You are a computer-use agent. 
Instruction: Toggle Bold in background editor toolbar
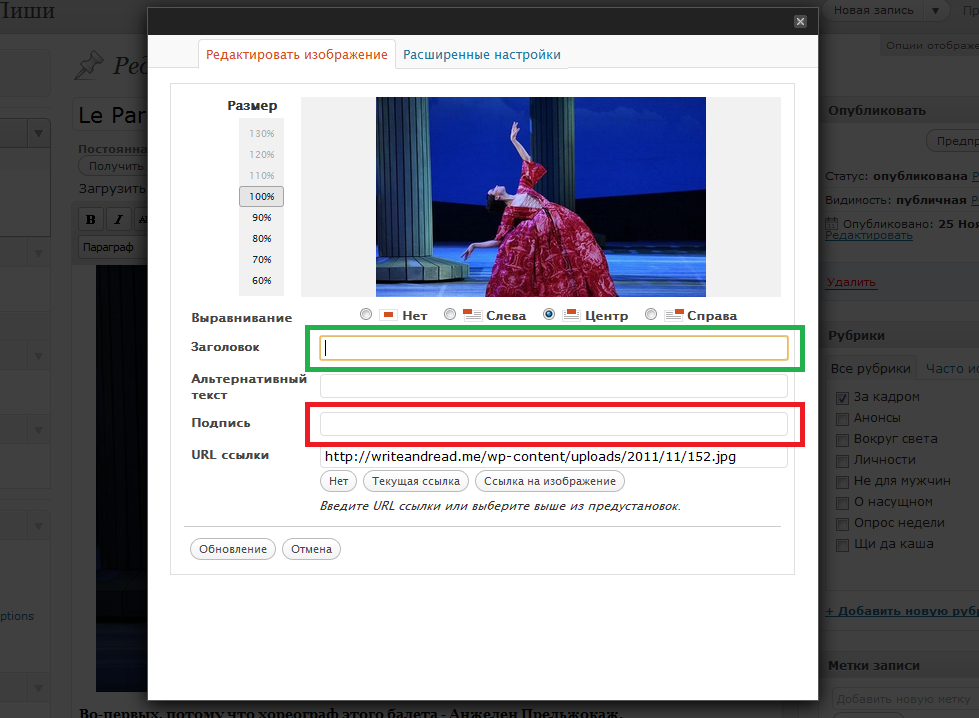(91, 219)
